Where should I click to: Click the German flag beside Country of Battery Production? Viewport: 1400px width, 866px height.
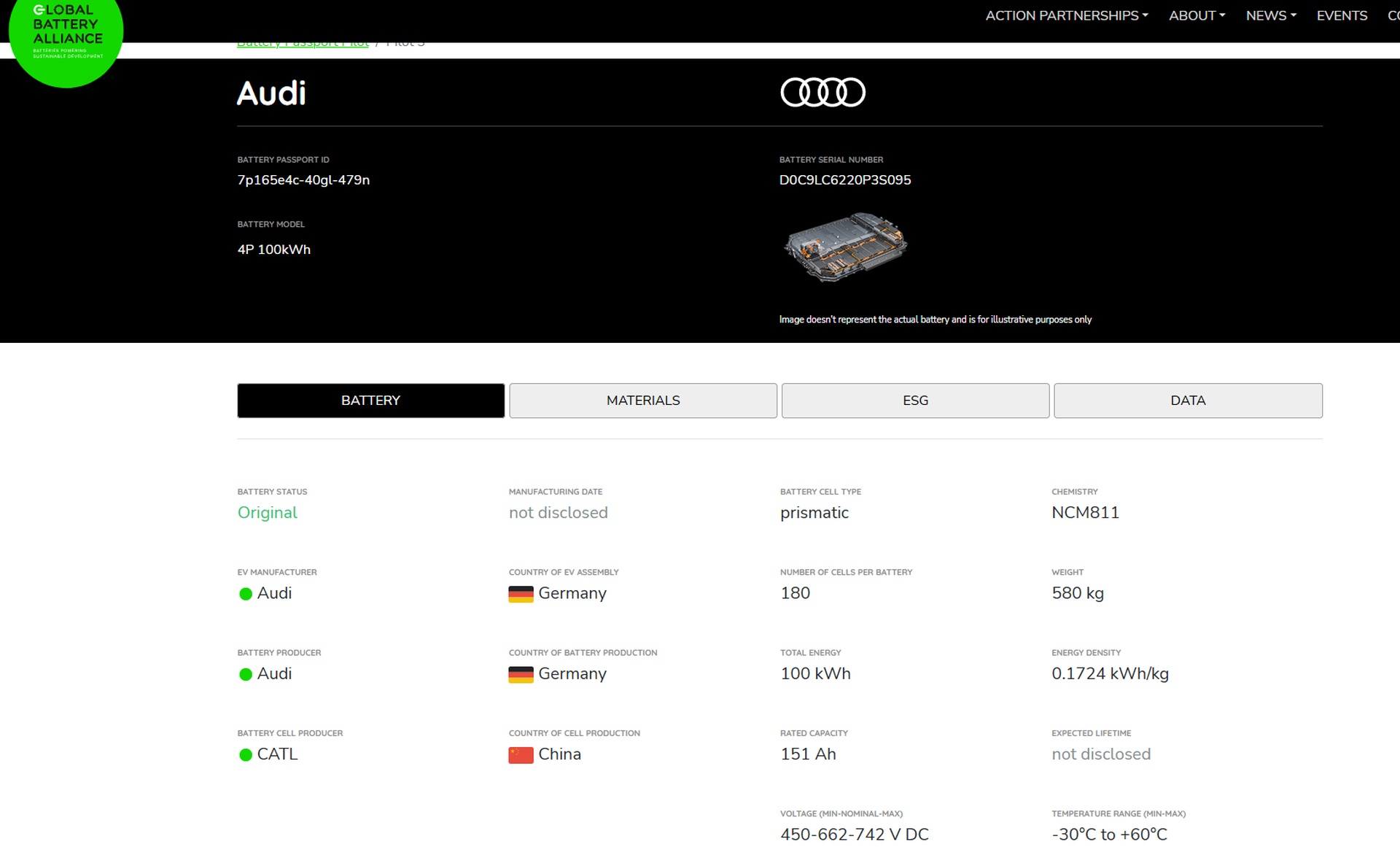point(521,675)
